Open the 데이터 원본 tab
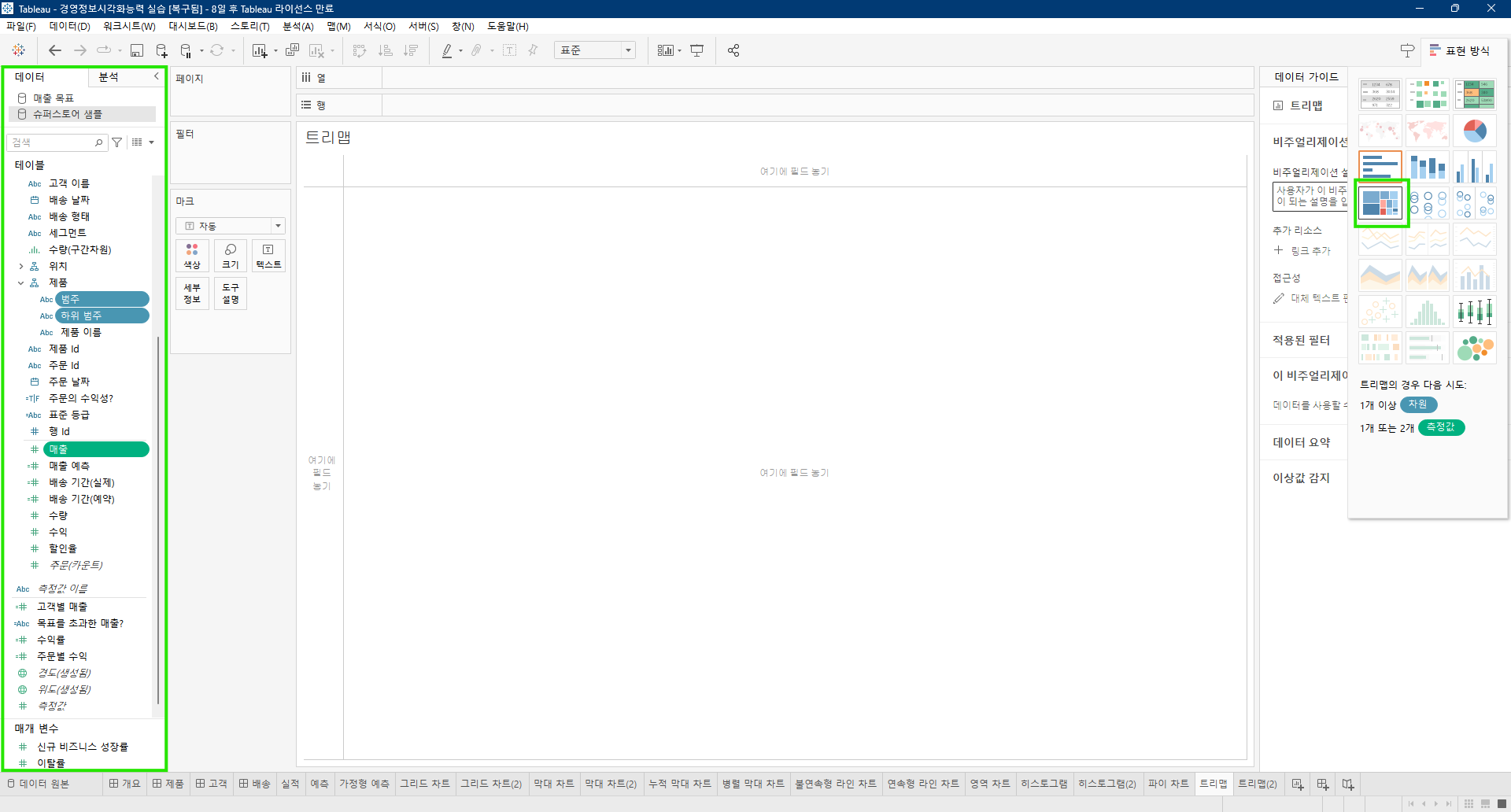 (38, 784)
